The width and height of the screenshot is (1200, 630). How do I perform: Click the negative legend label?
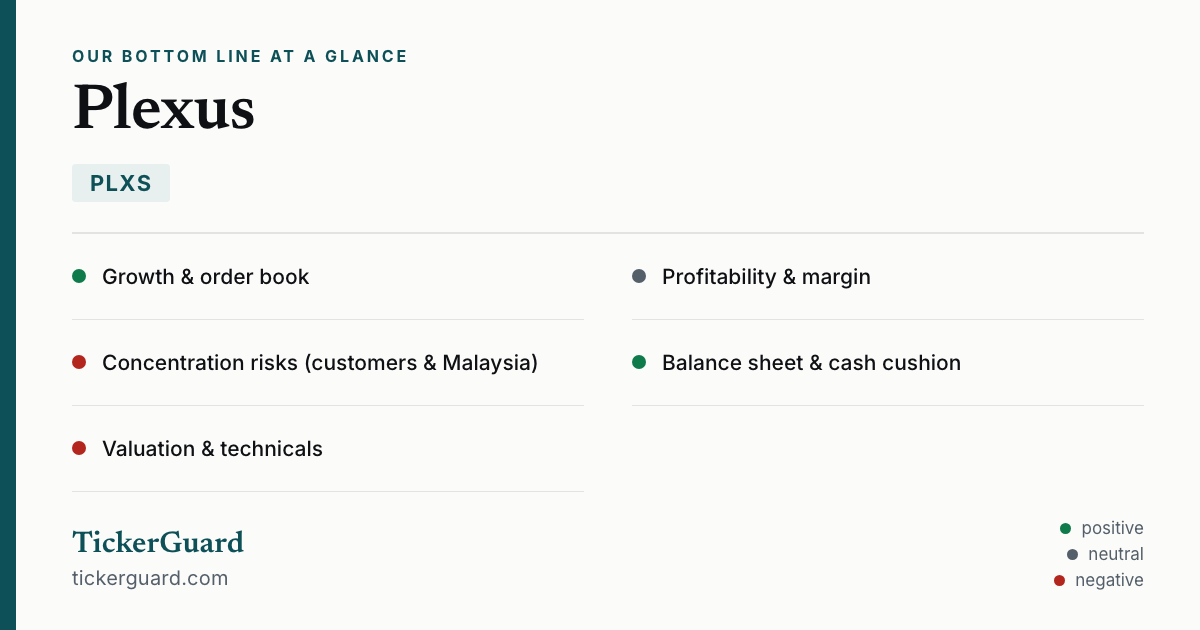click(1109, 580)
